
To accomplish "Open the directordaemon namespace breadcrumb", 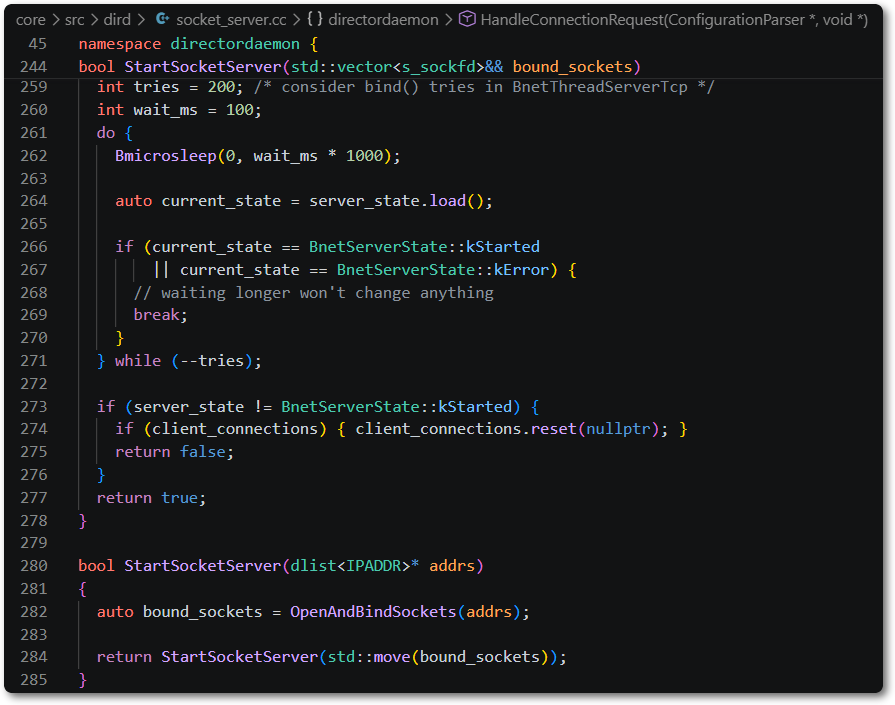I will coord(383,20).
